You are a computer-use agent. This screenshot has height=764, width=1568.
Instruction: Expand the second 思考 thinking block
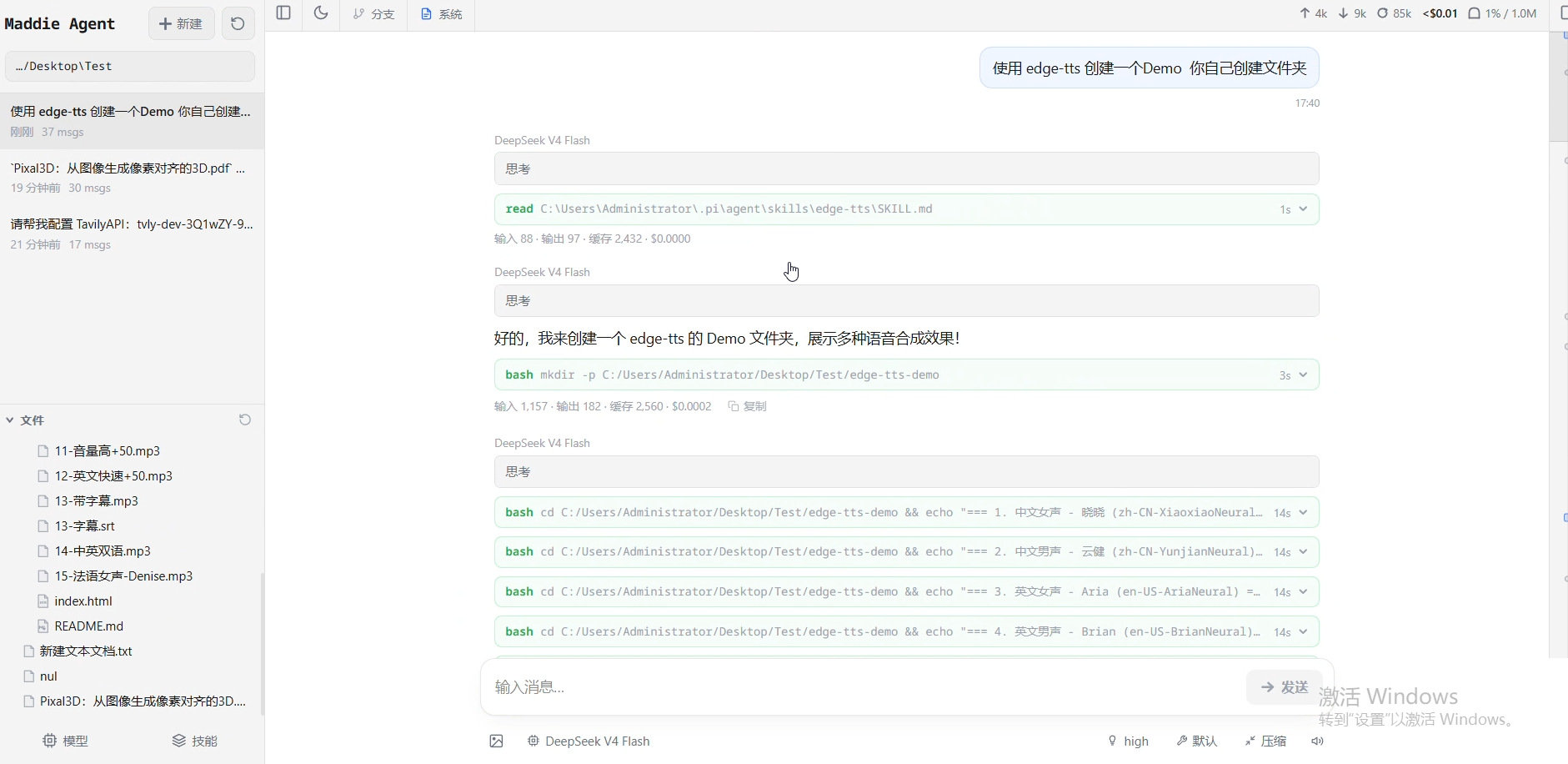(906, 301)
